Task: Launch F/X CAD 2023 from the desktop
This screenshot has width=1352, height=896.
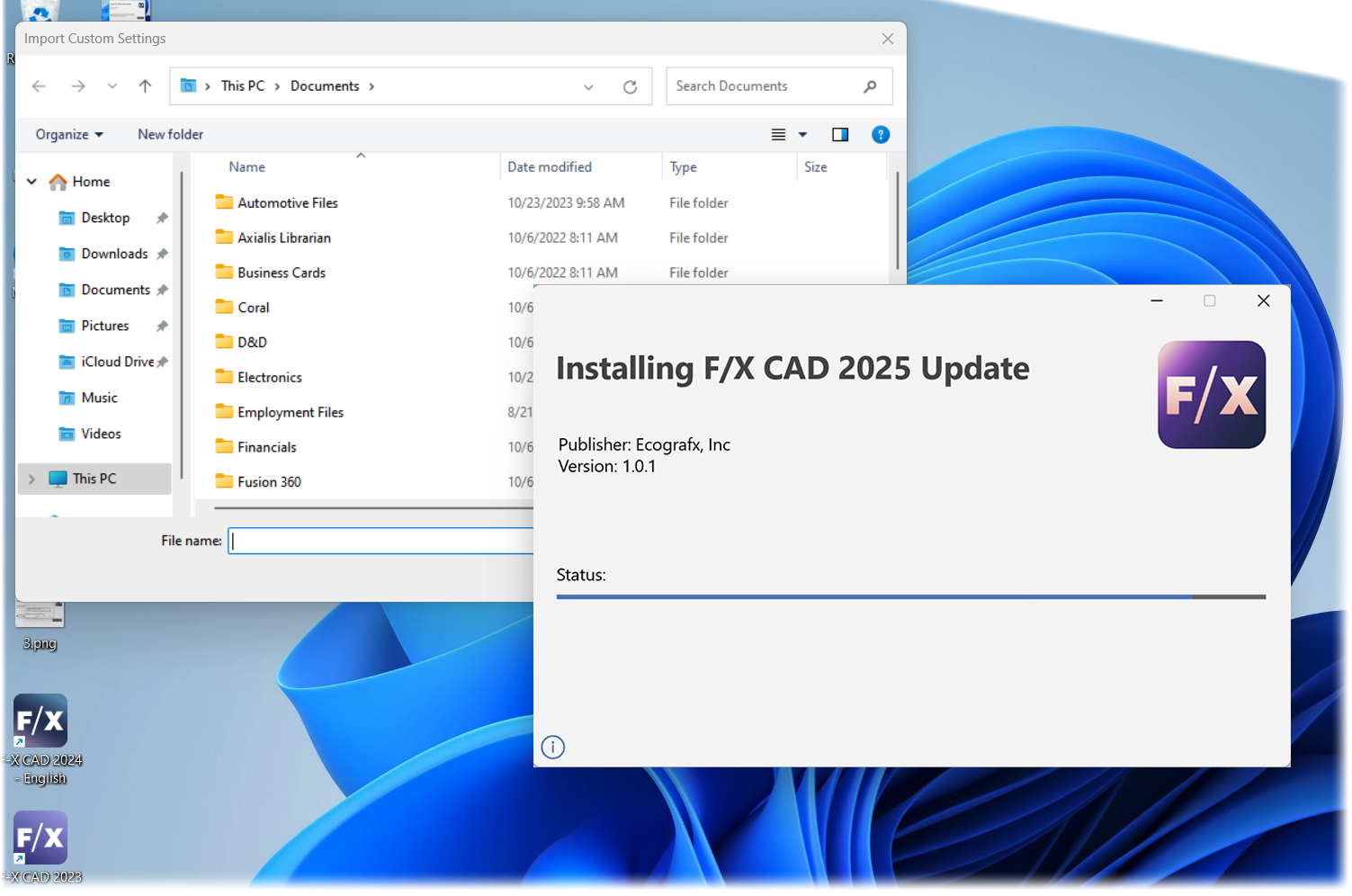Action: pos(40,838)
